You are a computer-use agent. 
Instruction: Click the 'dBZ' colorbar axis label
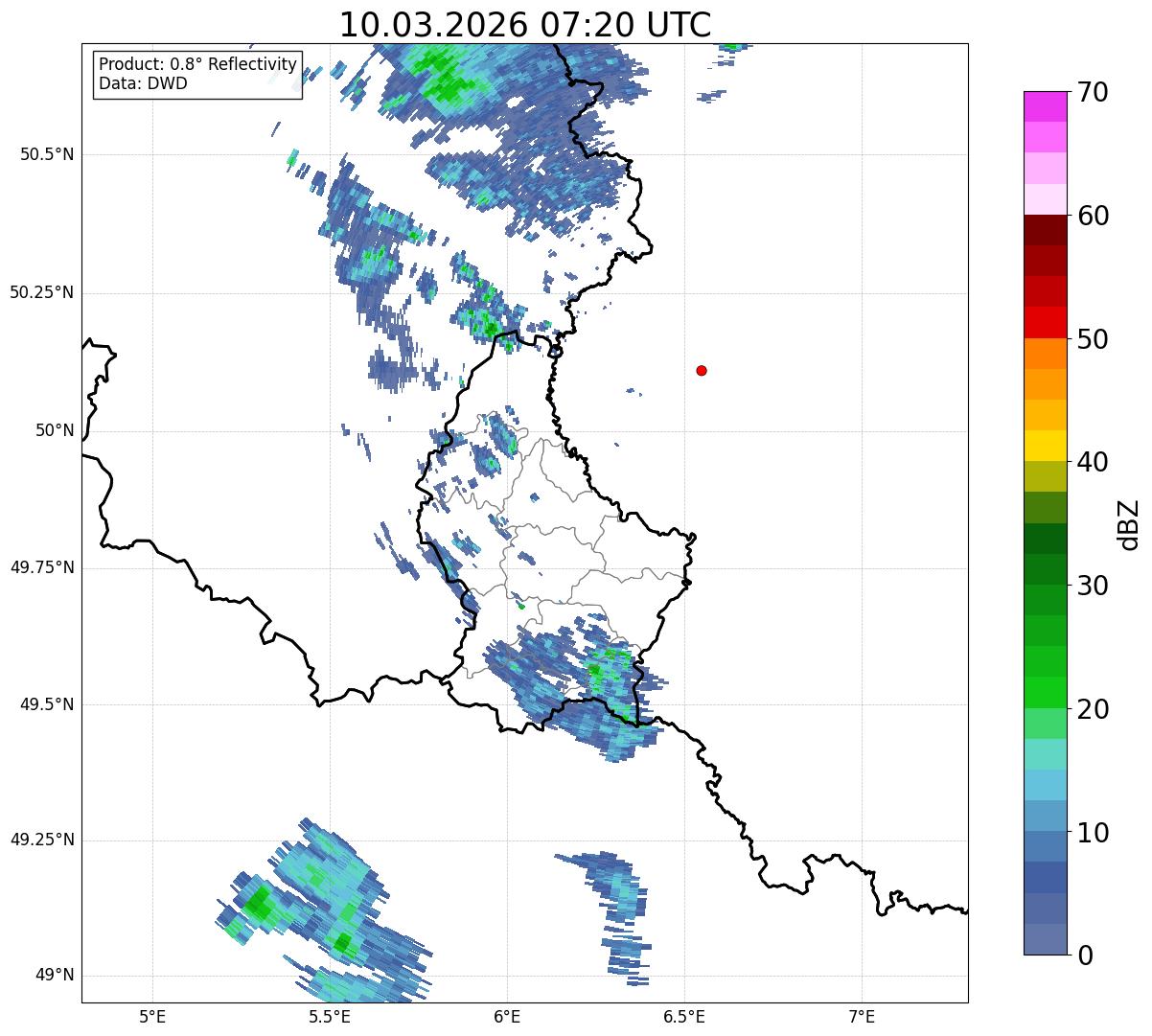coord(1129,523)
